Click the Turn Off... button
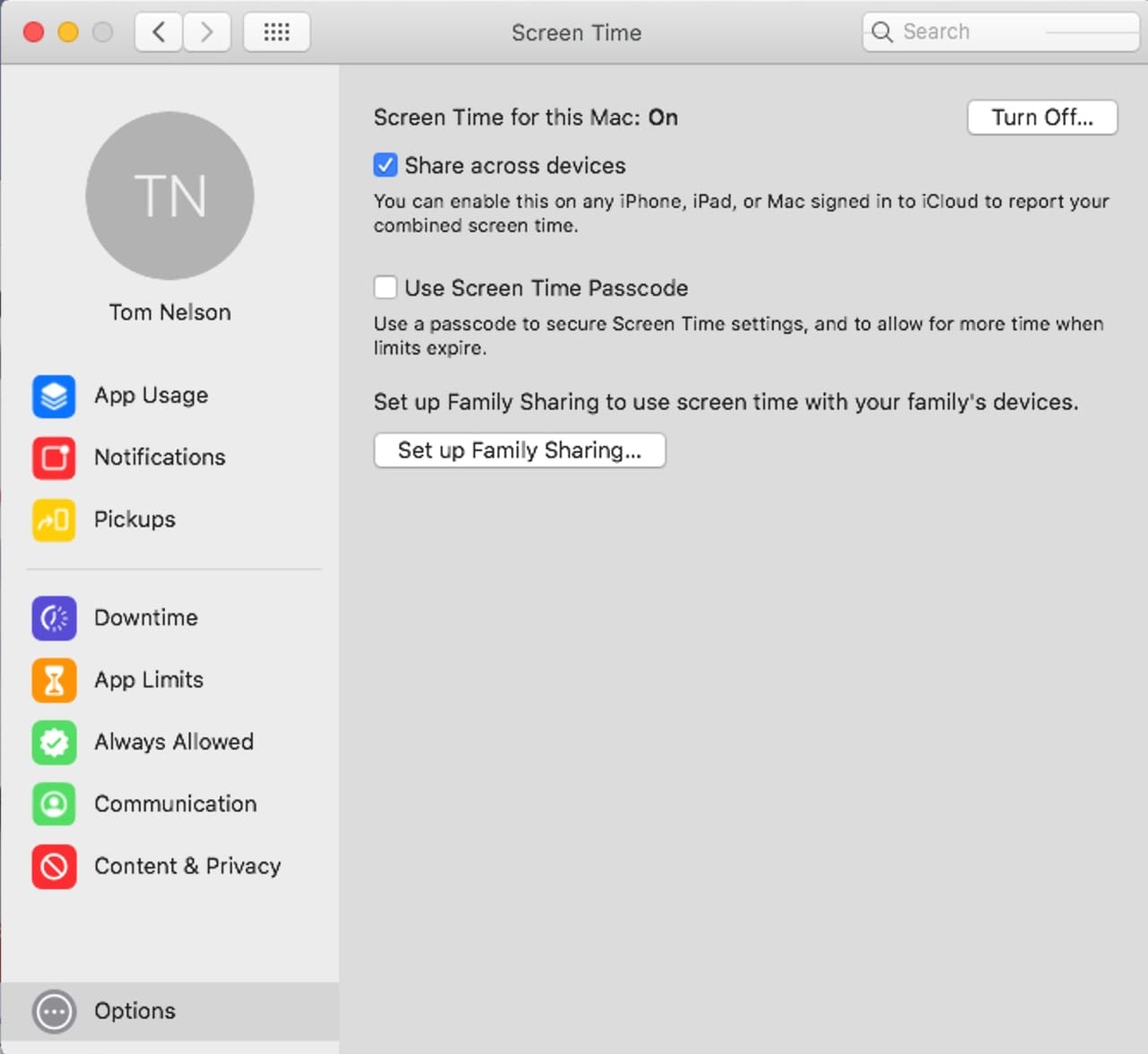Screen dimensions: 1148x1054 1042,118
